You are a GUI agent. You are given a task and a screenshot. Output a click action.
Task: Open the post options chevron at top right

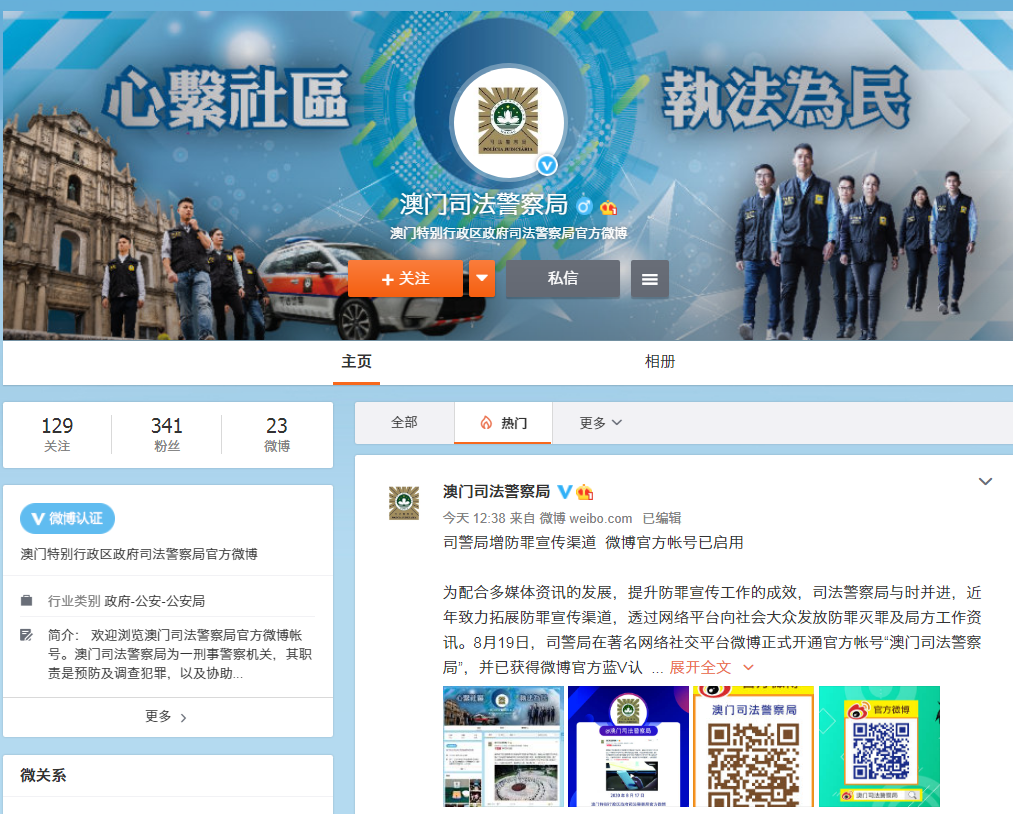click(x=985, y=481)
